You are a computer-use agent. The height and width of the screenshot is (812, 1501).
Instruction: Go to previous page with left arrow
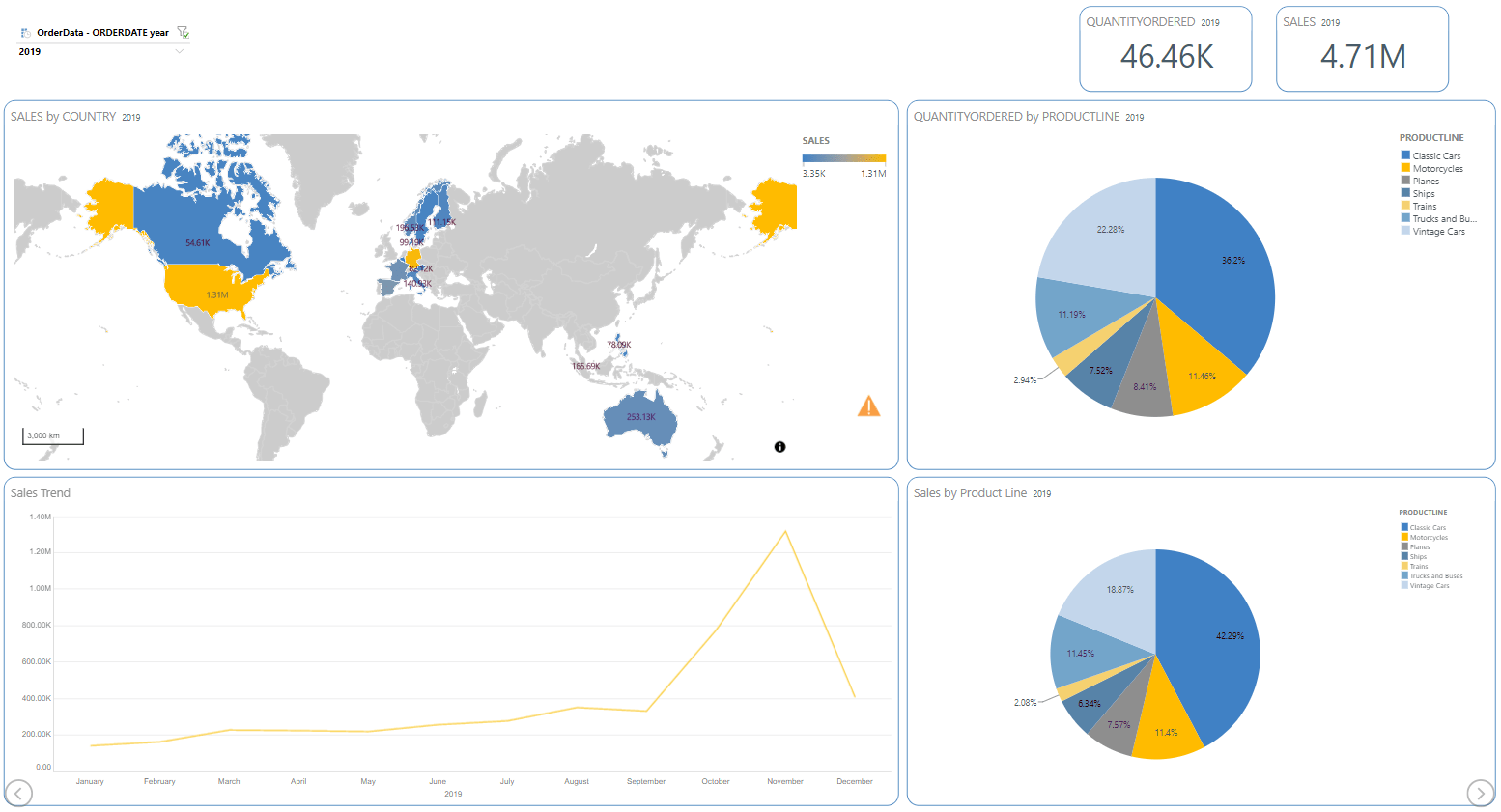coord(19,793)
